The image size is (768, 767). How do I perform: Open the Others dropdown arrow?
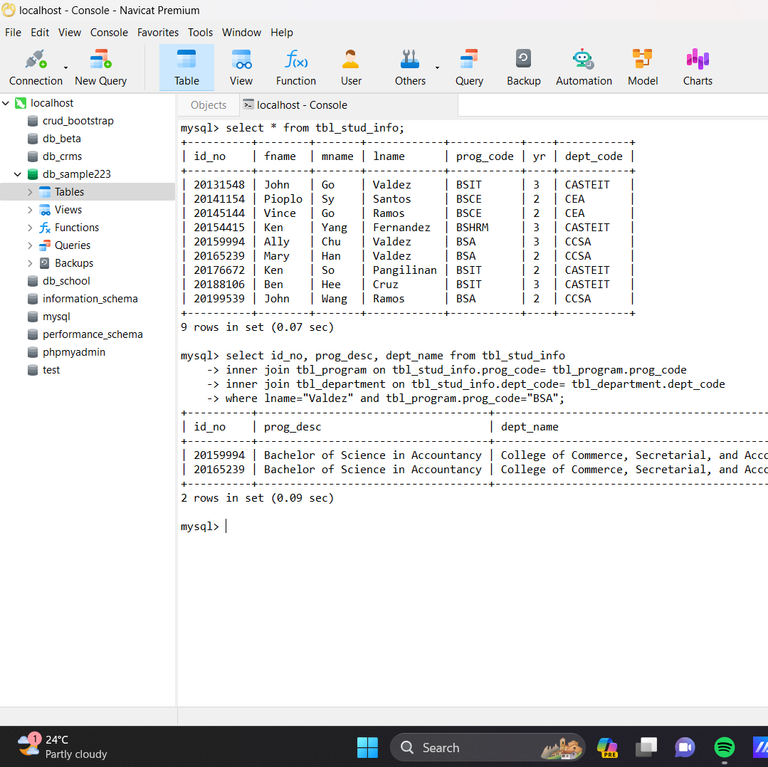point(437,68)
